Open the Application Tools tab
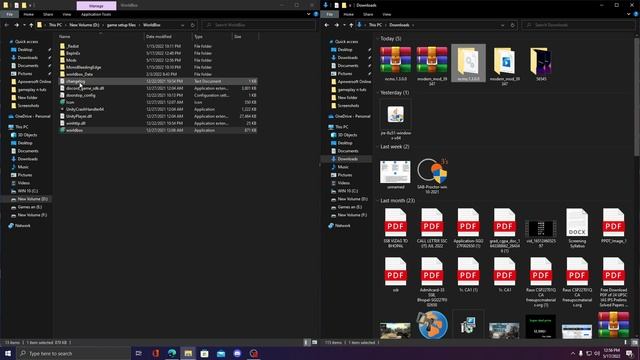 96,14
